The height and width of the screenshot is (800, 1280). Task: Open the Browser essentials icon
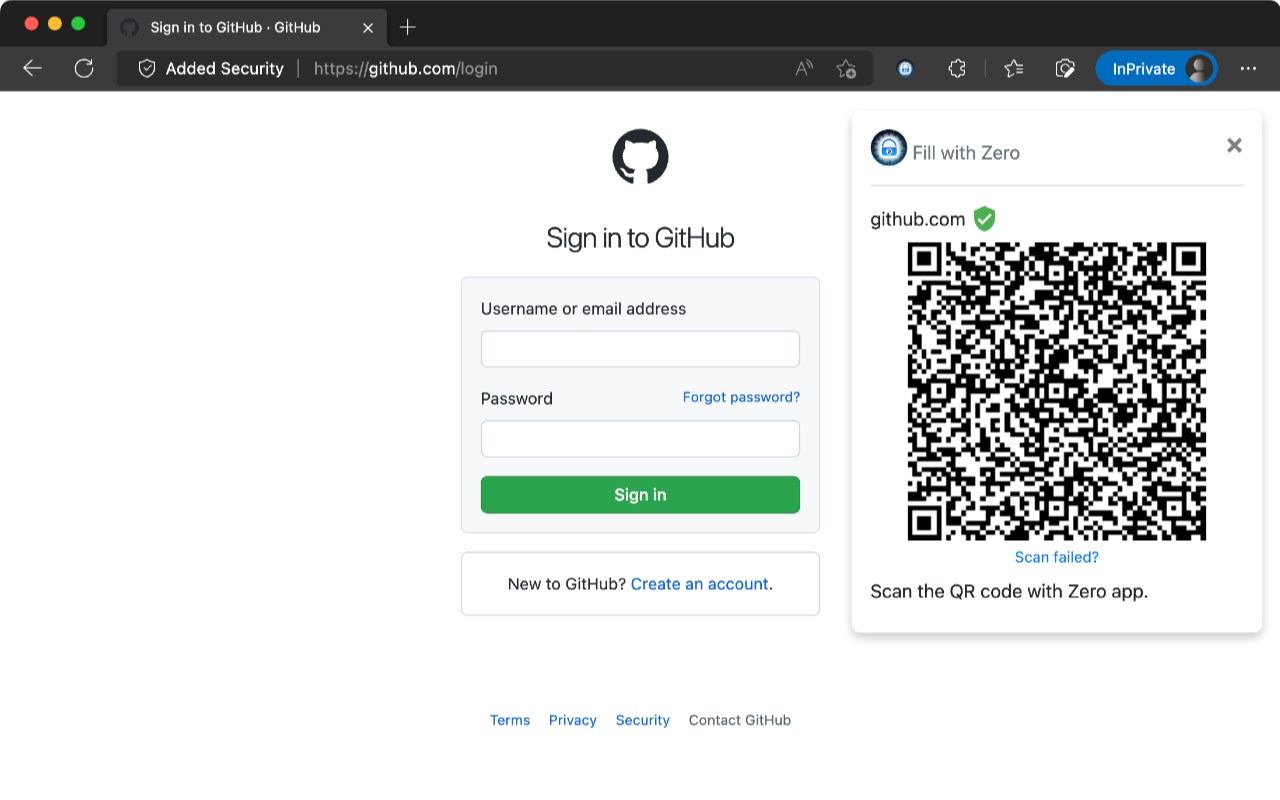1065,68
